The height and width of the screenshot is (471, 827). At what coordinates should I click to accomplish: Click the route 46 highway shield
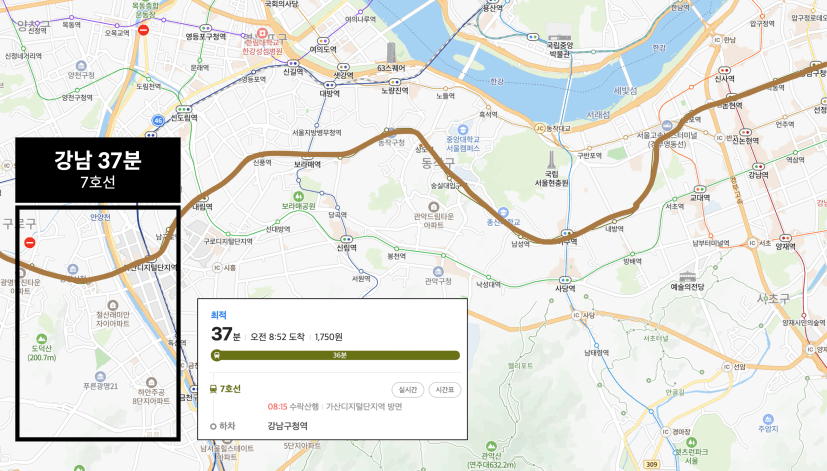158,121
